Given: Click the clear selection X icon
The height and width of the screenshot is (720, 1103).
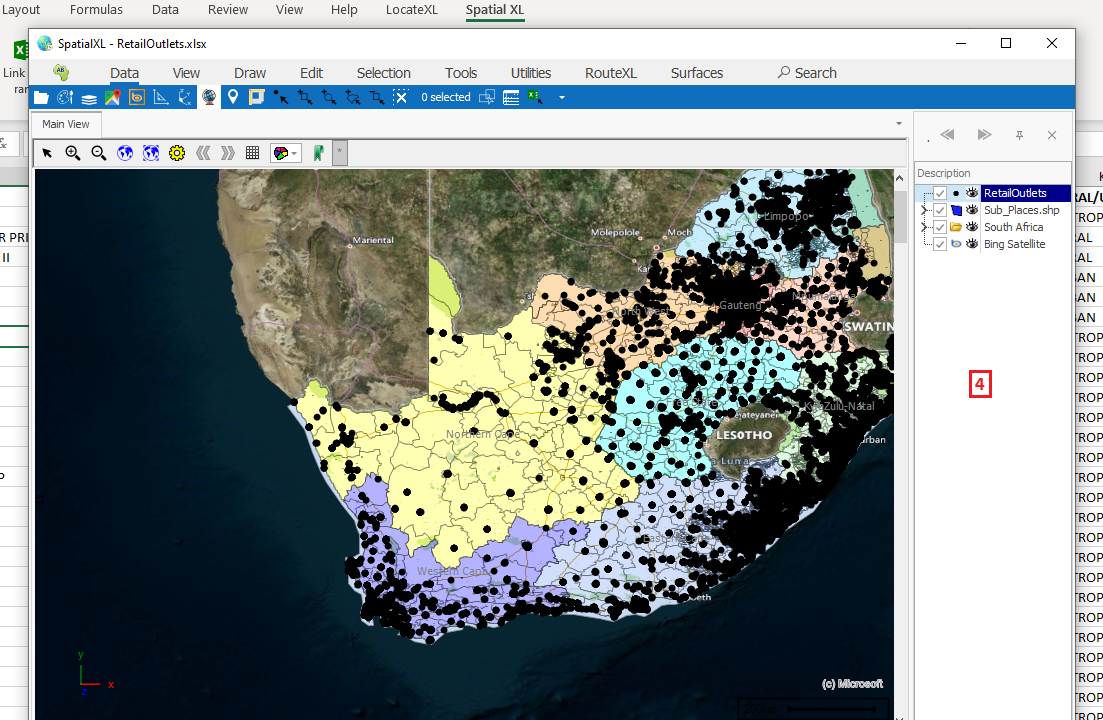Looking at the screenshot, I should click(400, 97).
